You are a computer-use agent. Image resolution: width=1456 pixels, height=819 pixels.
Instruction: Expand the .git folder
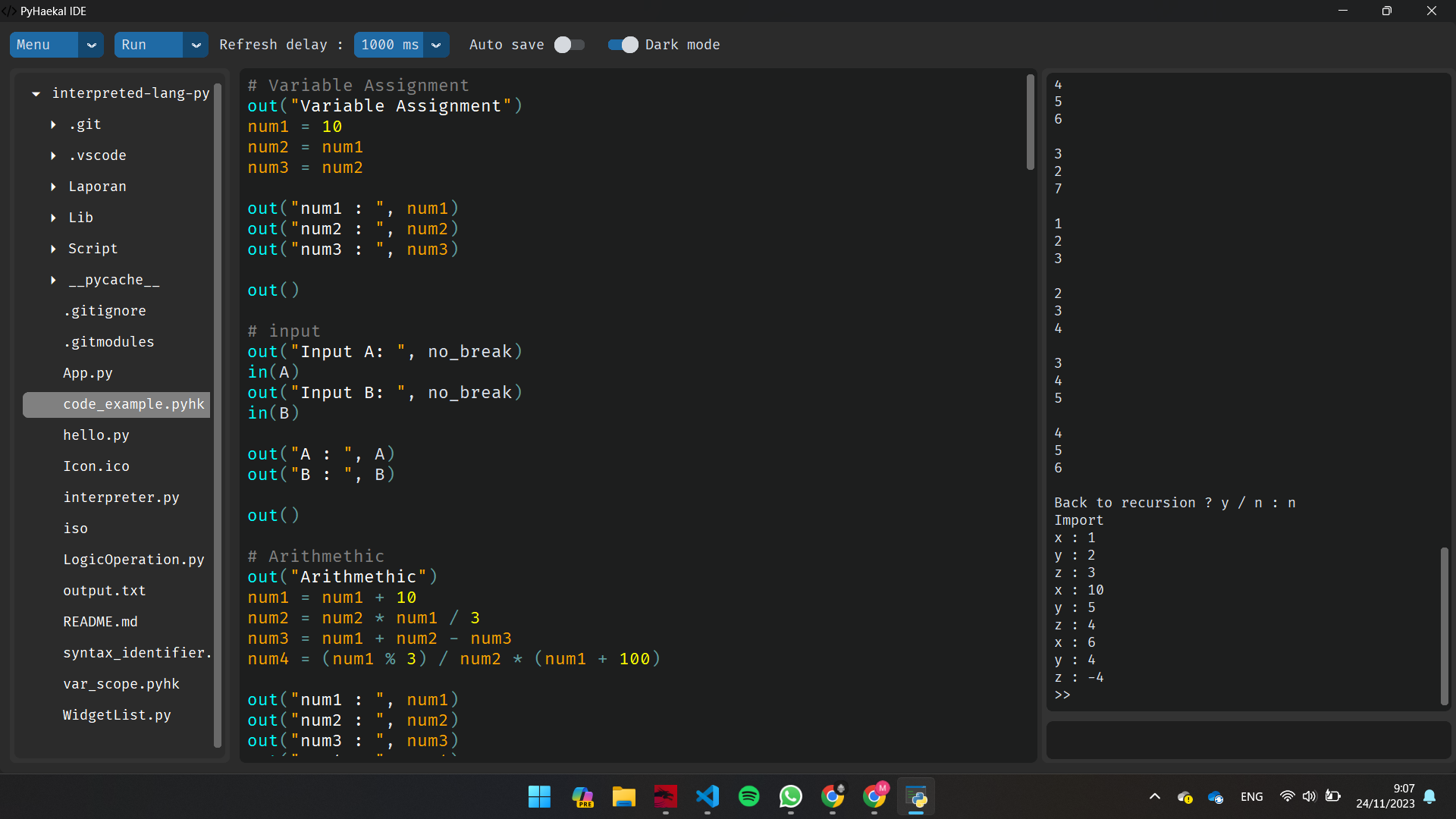pos(53,124)
